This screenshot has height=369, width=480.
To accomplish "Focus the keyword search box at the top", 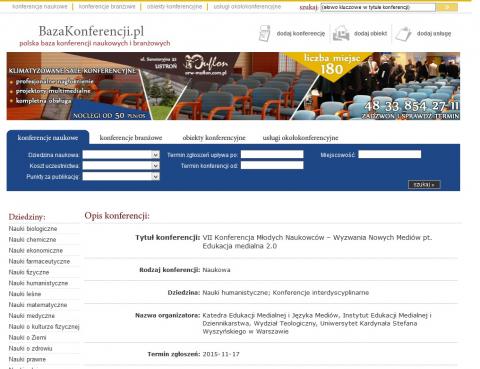I will tap(378, 7).
